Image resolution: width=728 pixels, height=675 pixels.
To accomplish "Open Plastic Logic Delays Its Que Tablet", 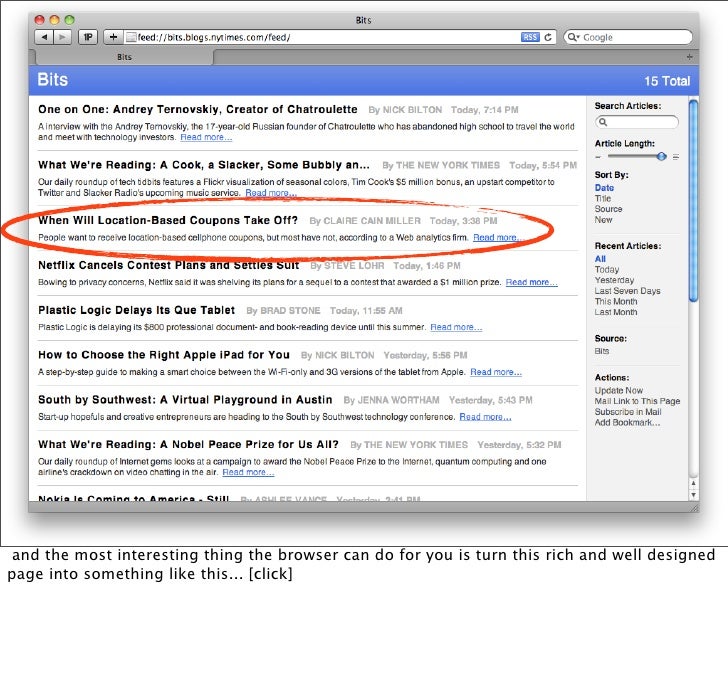I will point(136,311).
